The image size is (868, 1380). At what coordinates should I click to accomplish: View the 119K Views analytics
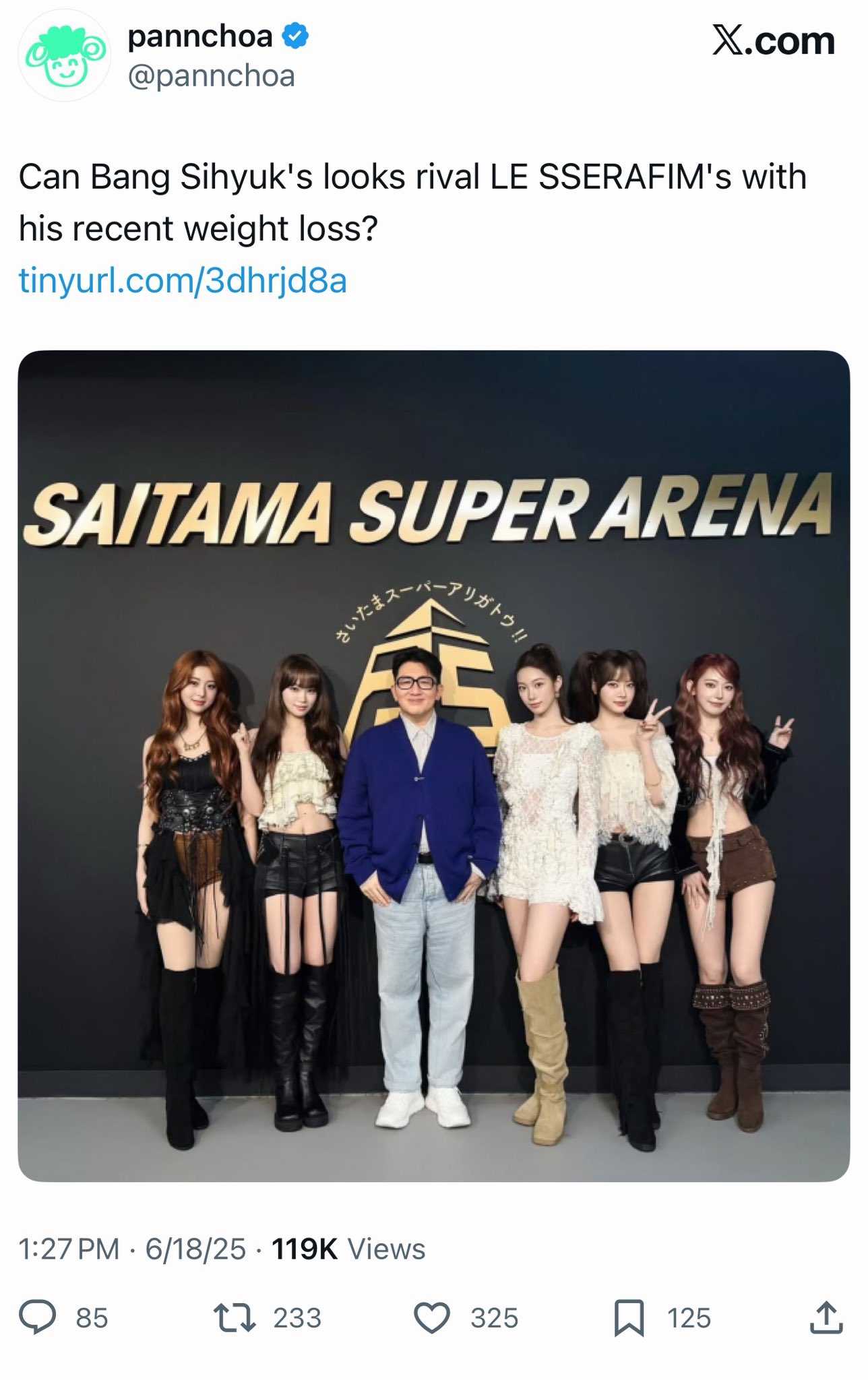[348, 1249]
